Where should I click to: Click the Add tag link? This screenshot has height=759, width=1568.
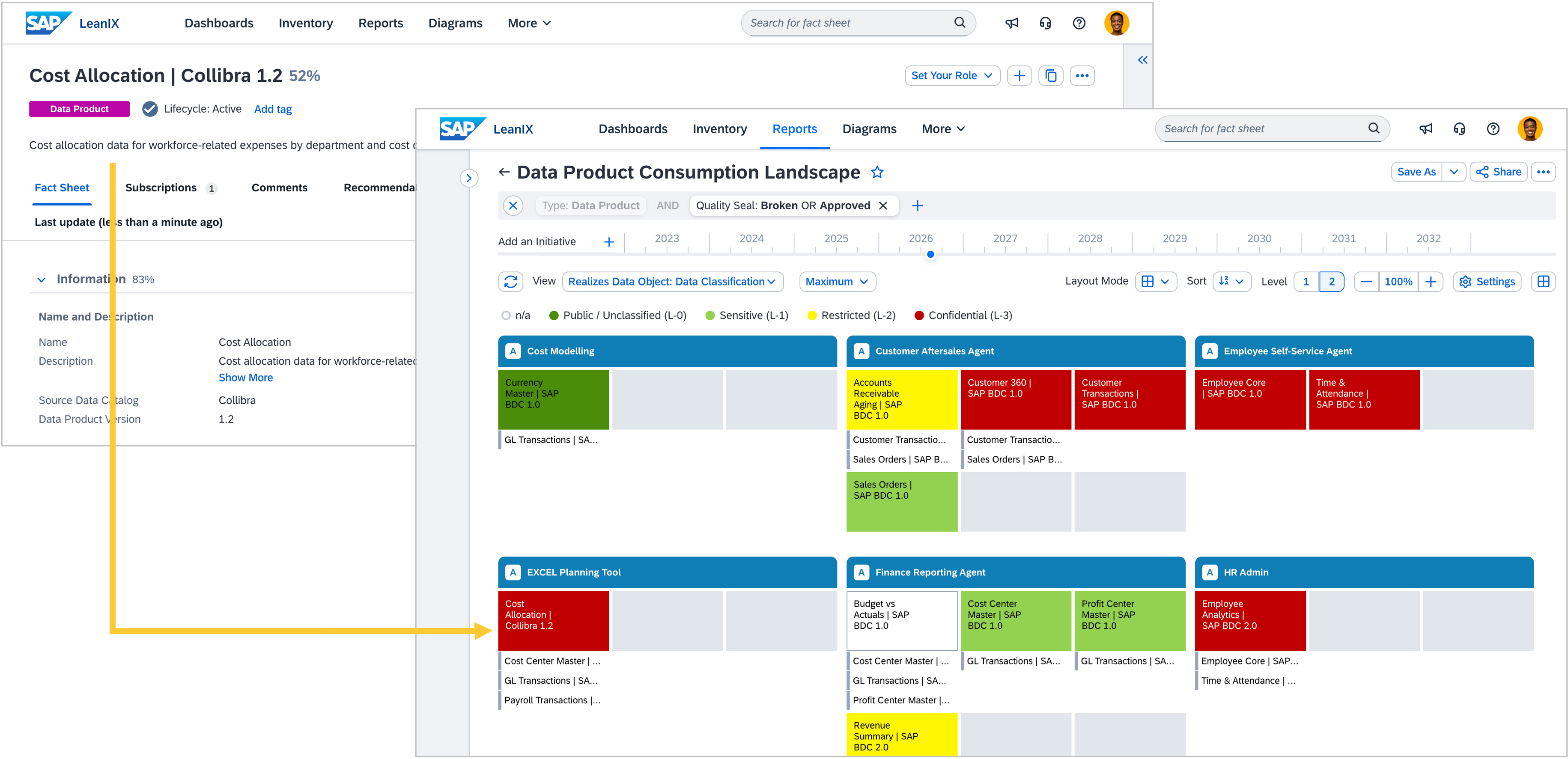click(x=273, y=109)
